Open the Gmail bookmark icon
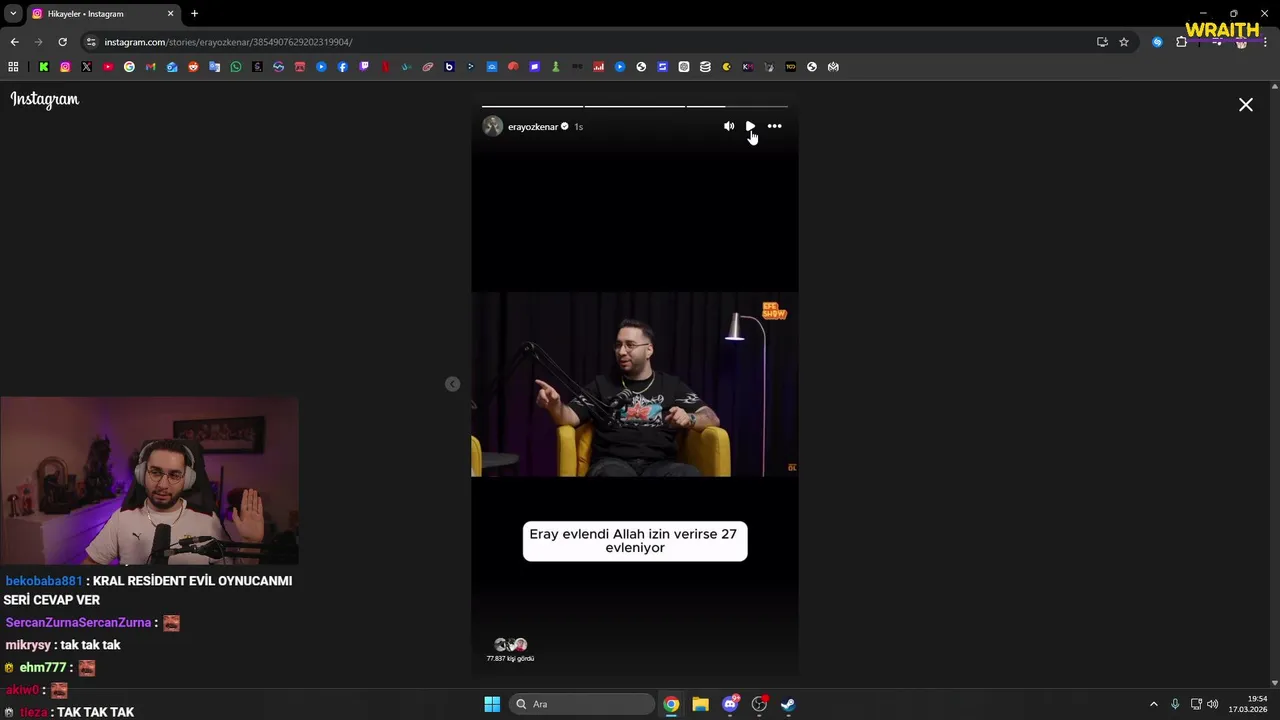 151,67
